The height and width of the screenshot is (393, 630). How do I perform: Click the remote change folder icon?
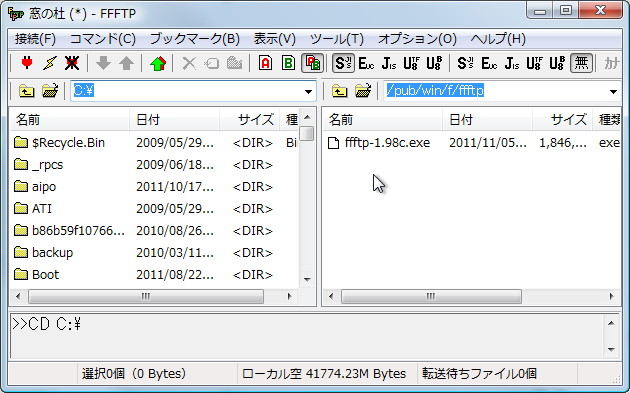[363, 91]
